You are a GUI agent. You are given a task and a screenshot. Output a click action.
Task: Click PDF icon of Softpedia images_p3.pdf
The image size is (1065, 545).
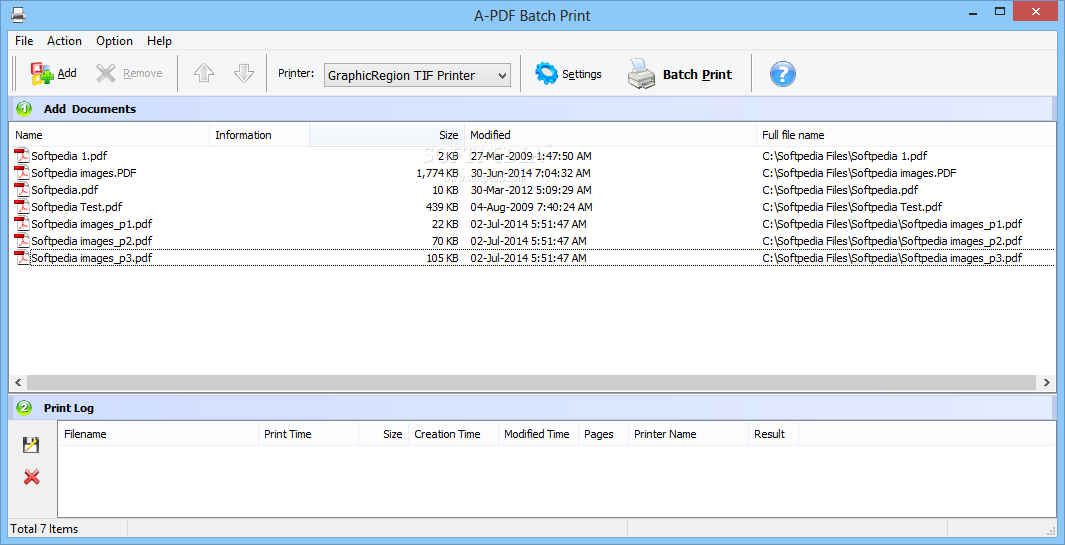[22, 258]
